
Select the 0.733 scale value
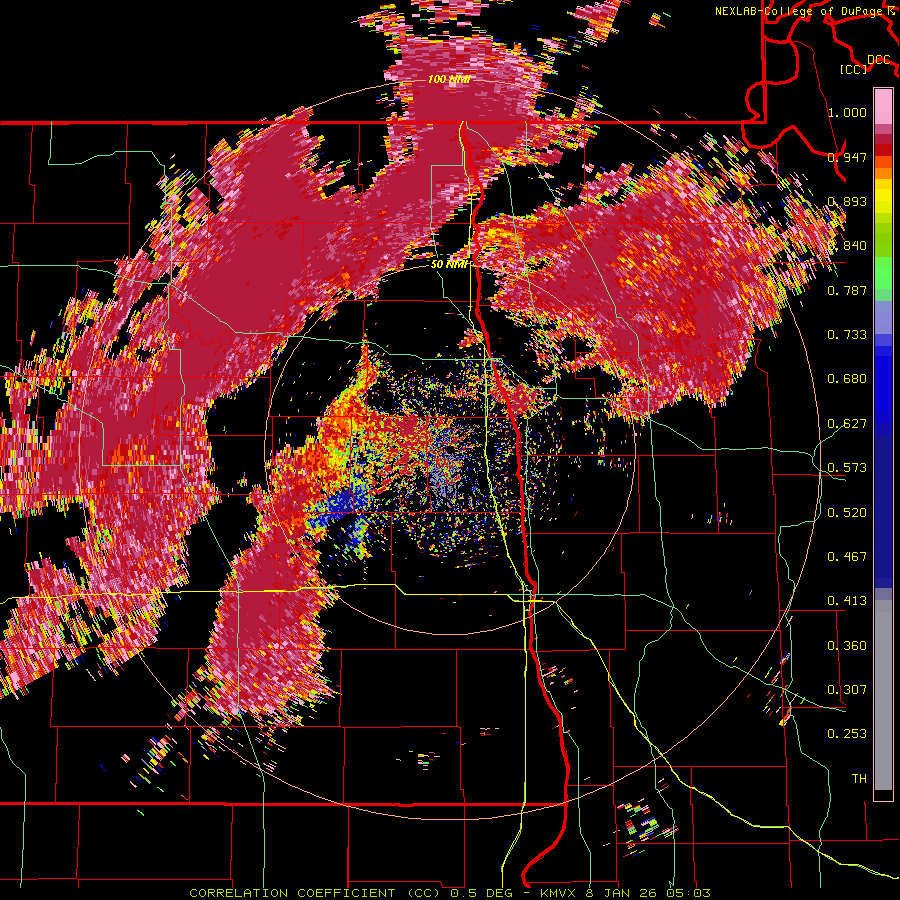[847, 335]
